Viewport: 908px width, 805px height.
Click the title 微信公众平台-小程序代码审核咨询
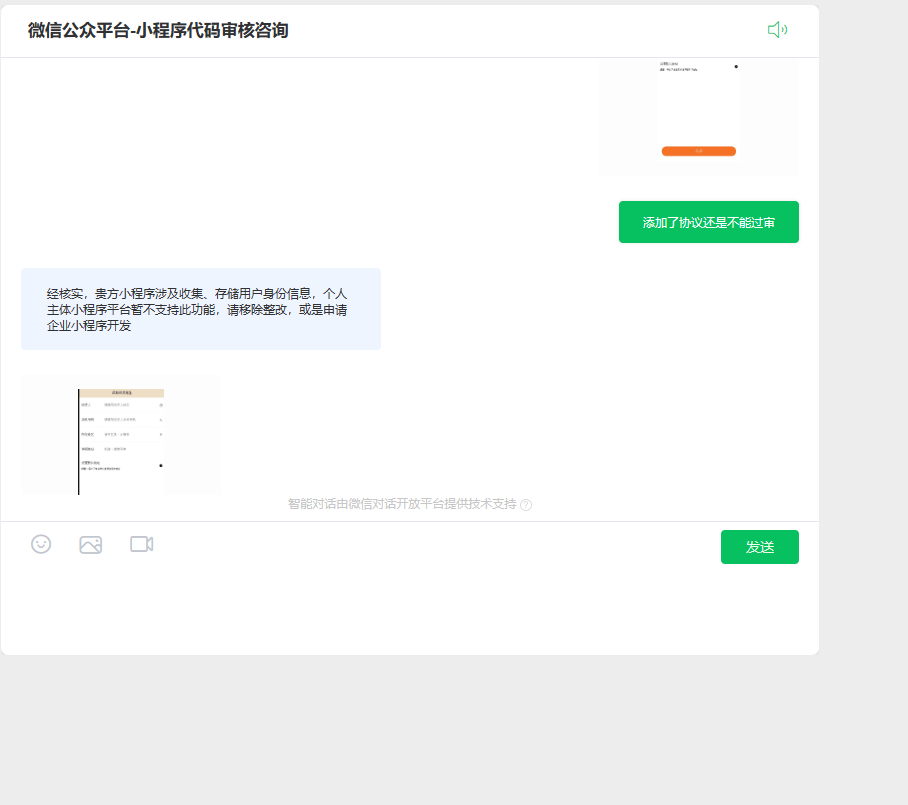[158, 30]
